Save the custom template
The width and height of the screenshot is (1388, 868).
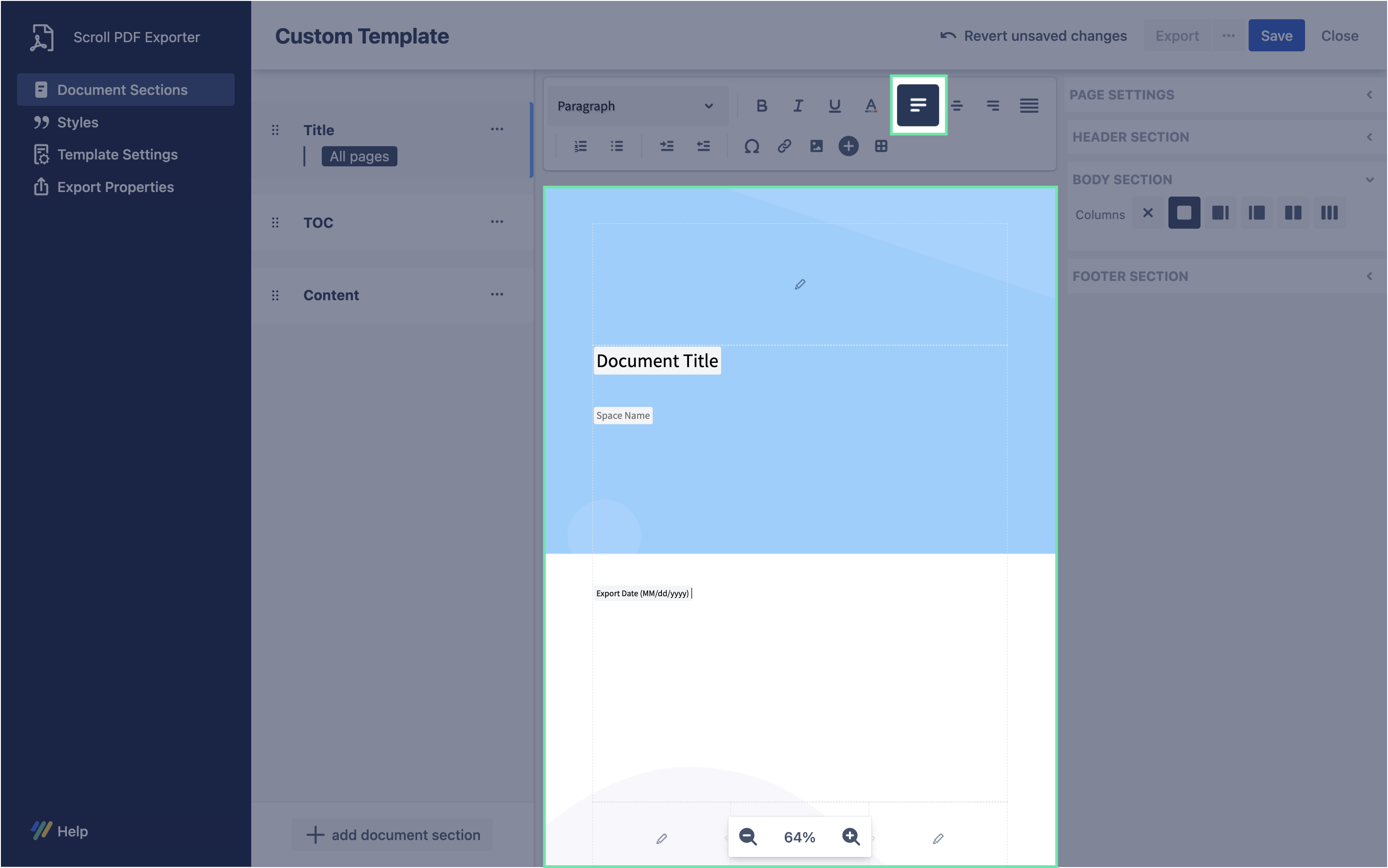coord(1276,36)
